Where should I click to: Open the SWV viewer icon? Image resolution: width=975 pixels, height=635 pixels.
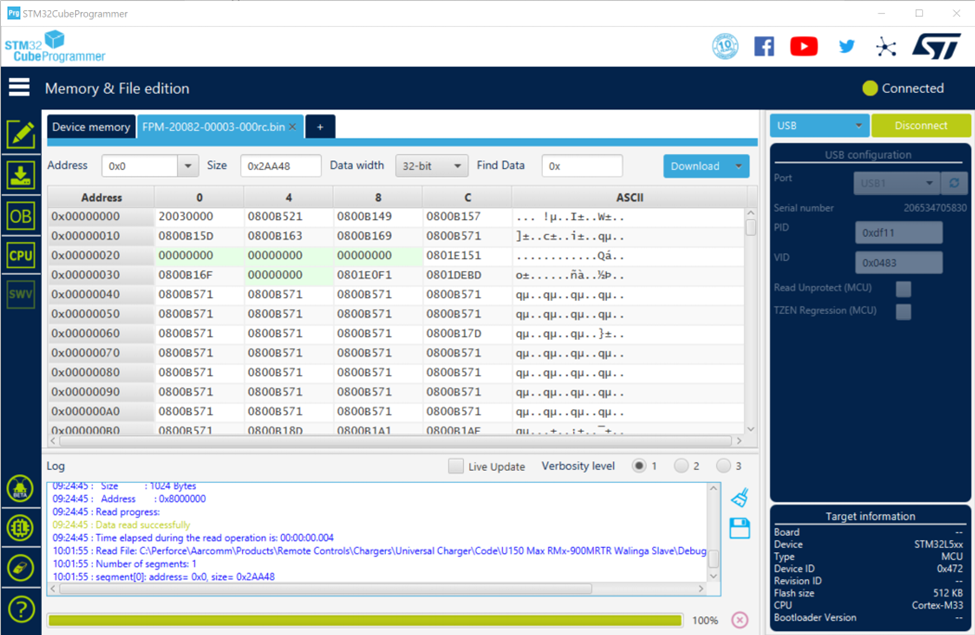pyautogui.click(x=21, y=294)
